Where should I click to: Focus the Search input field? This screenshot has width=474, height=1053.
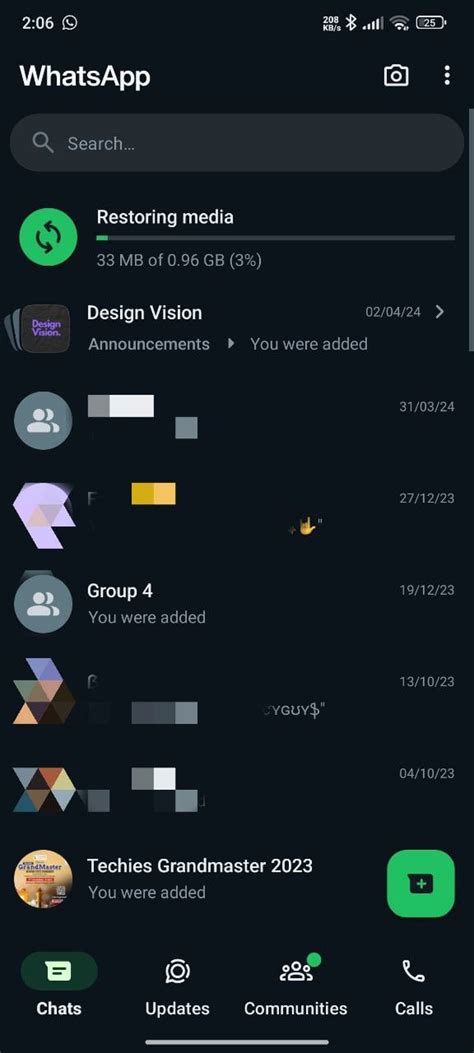(237, 143)
